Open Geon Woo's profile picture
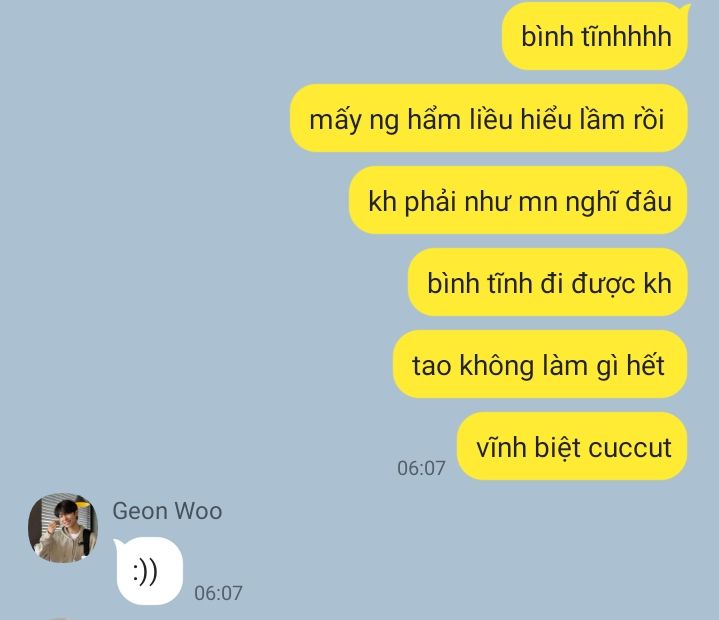Image resolution: width=719 pixels, height=620 pixels. pos(63,528)
